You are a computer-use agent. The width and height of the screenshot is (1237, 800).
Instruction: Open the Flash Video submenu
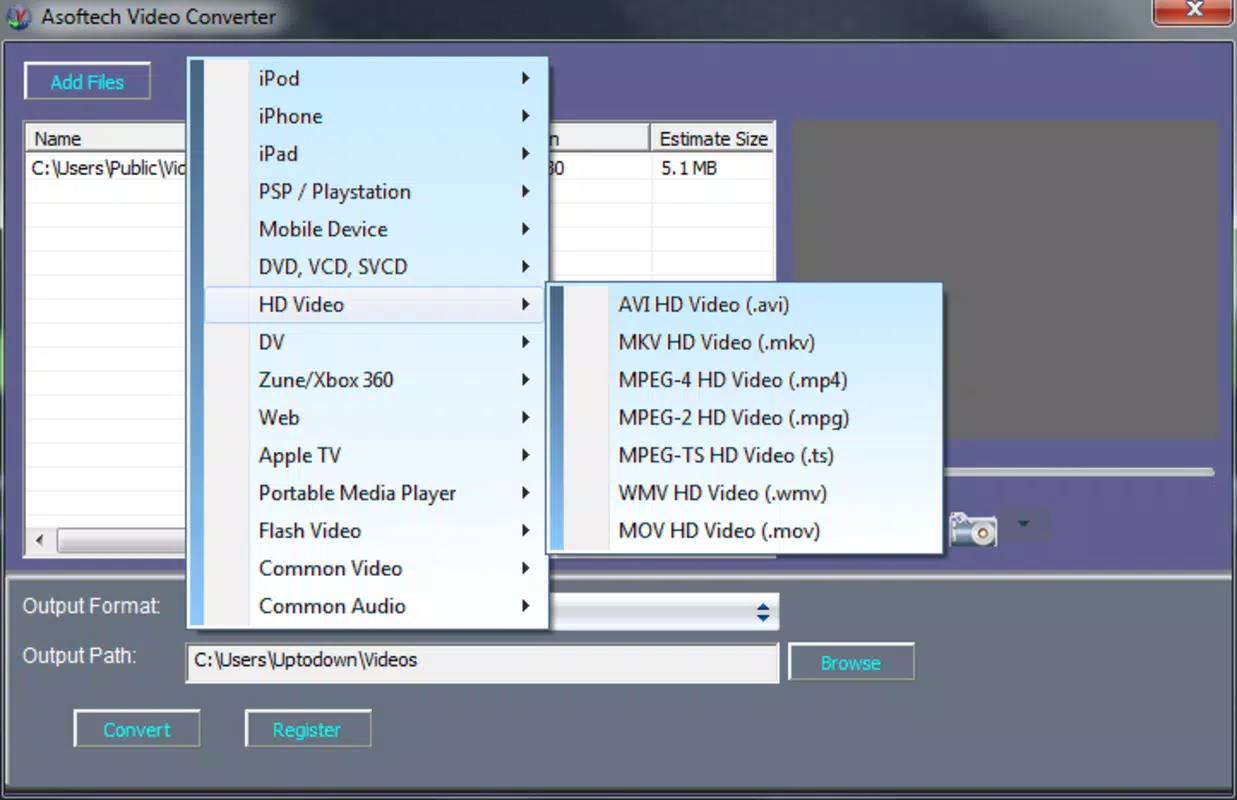click(374, 531)
